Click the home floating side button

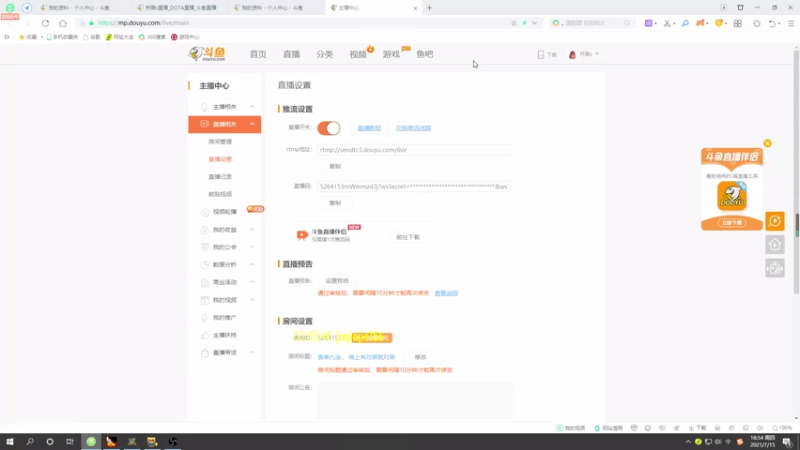pos(774,245)
